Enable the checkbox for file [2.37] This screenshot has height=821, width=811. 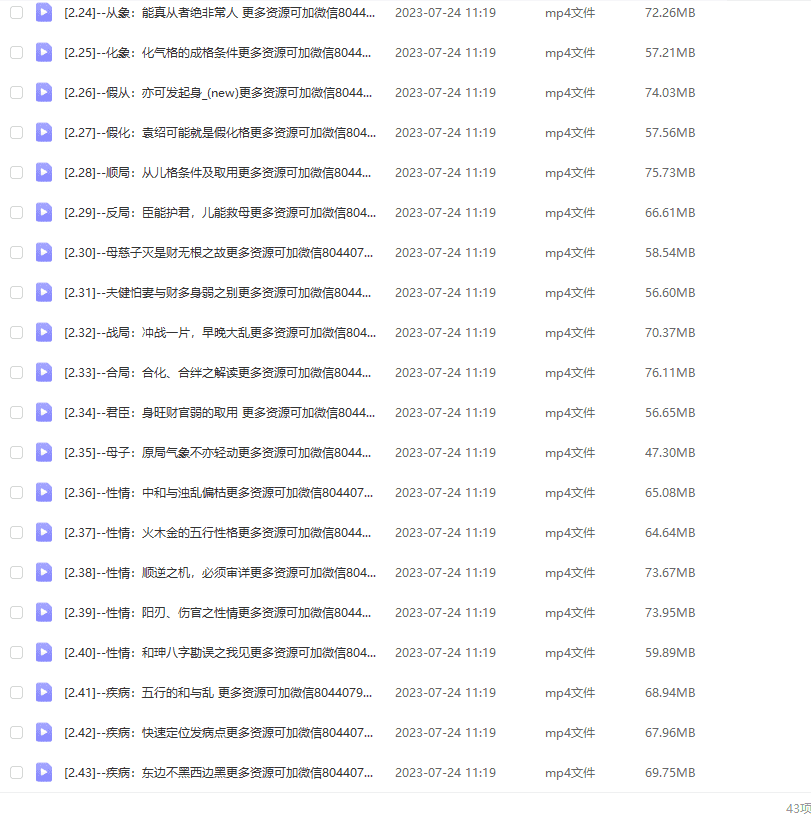tap(16, 532)
